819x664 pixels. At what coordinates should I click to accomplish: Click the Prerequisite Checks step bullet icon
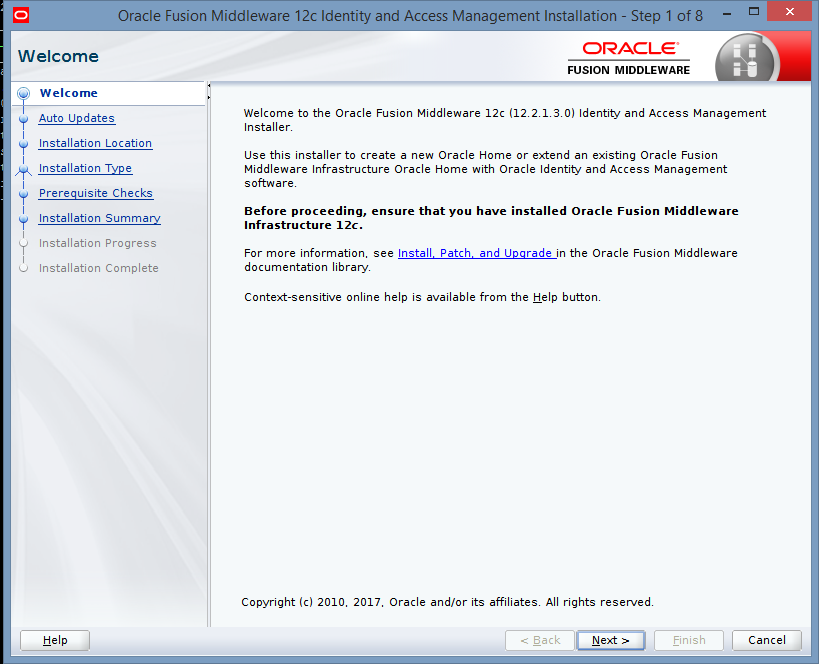24,194
